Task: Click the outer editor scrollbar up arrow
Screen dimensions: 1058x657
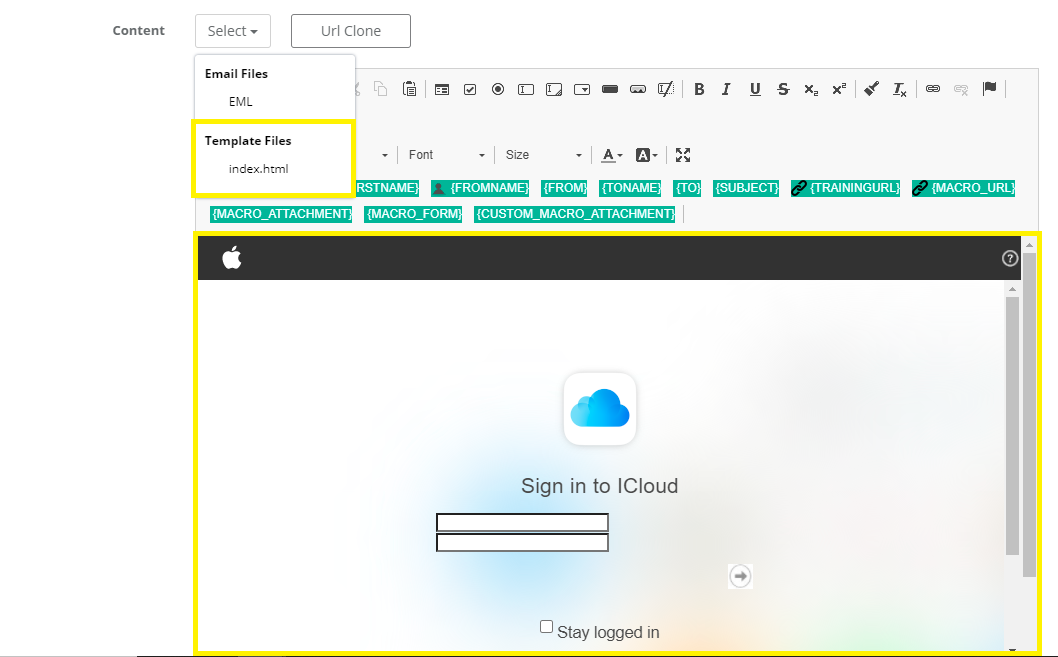Action: (1029, 245)
